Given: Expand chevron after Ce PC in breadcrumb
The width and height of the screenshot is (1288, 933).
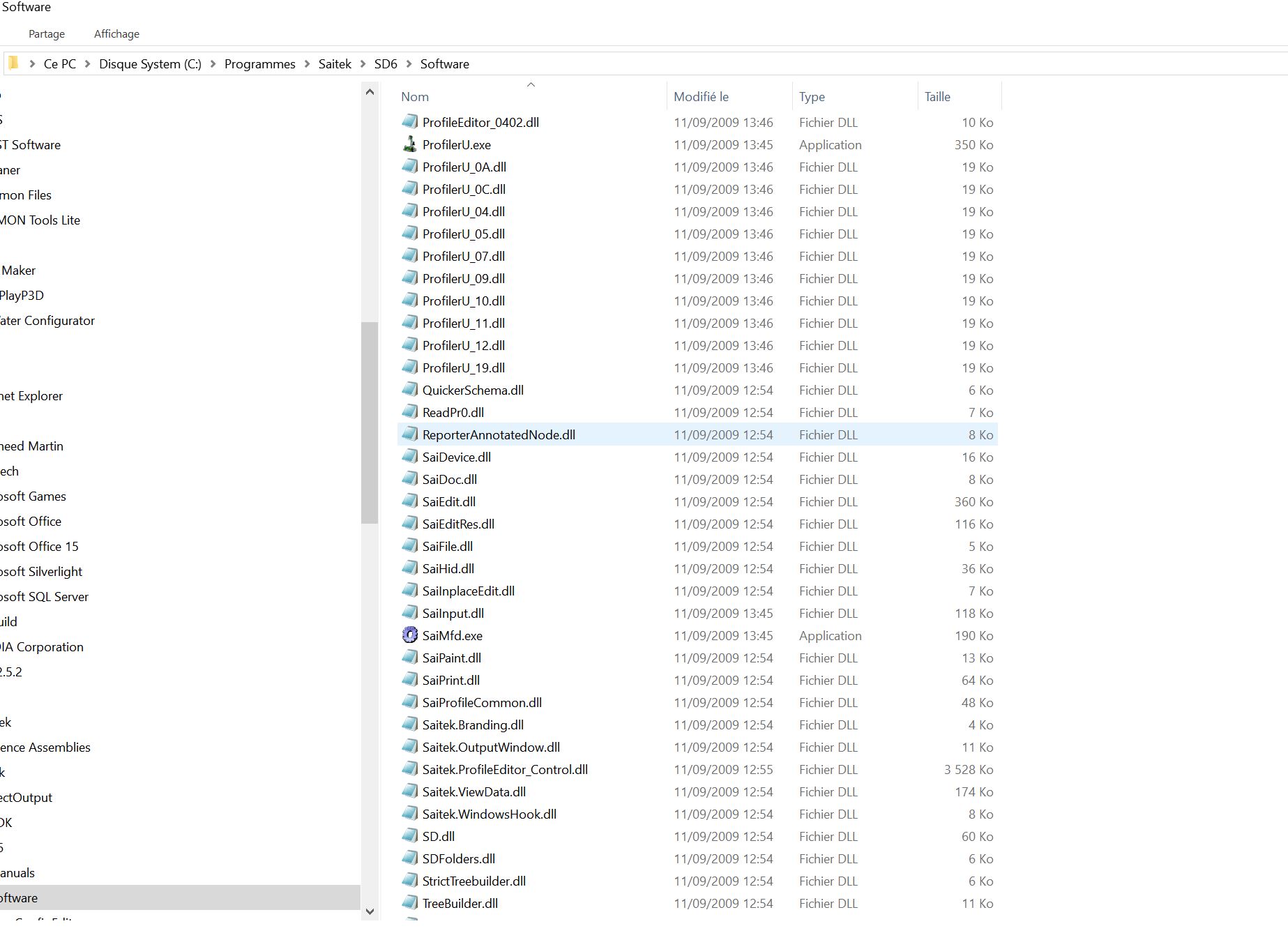Looking at the screenshot, I should [x=87, y=64].
